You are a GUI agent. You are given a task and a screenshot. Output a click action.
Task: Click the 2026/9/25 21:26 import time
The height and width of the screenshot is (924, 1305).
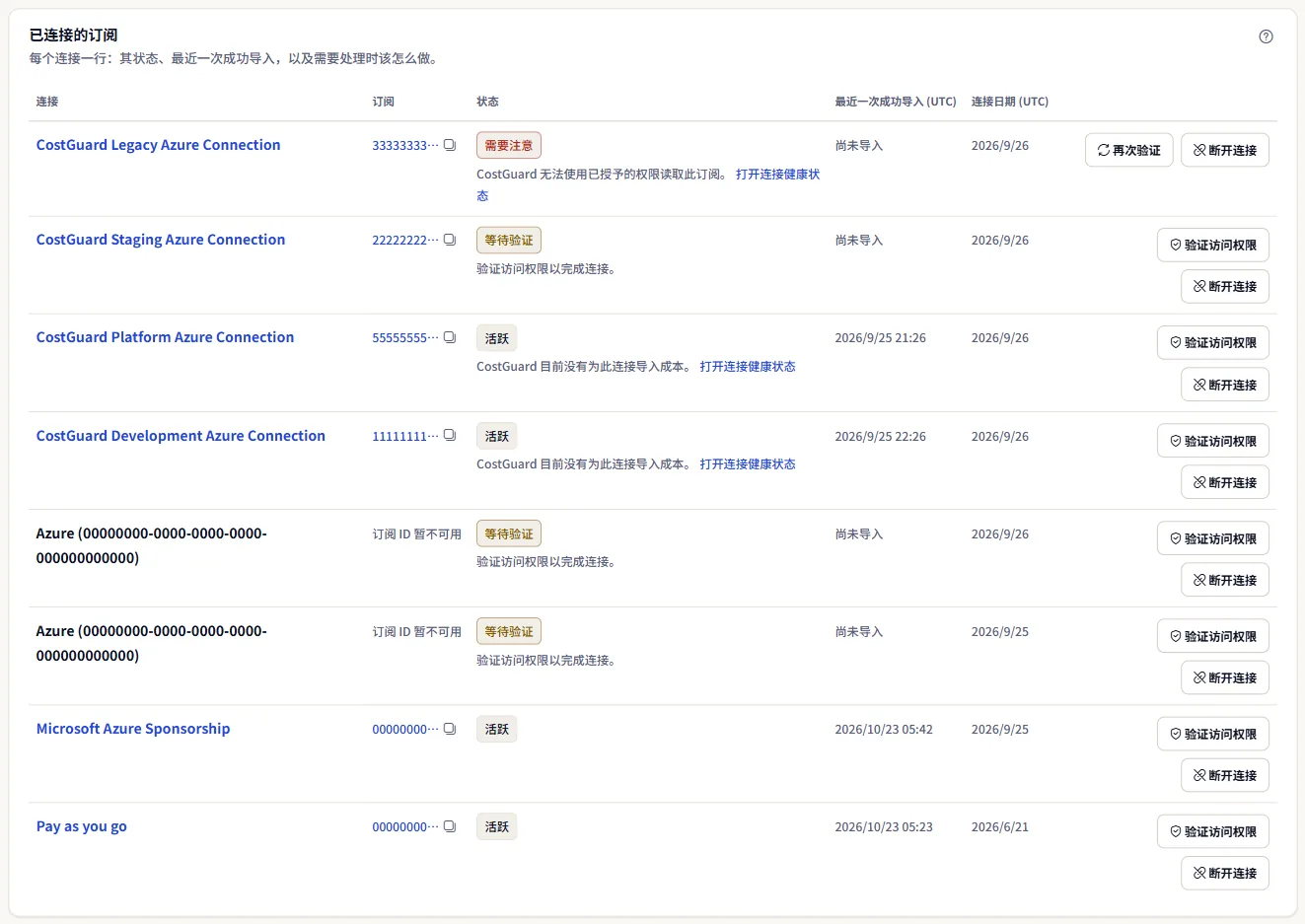coord(881,338)
